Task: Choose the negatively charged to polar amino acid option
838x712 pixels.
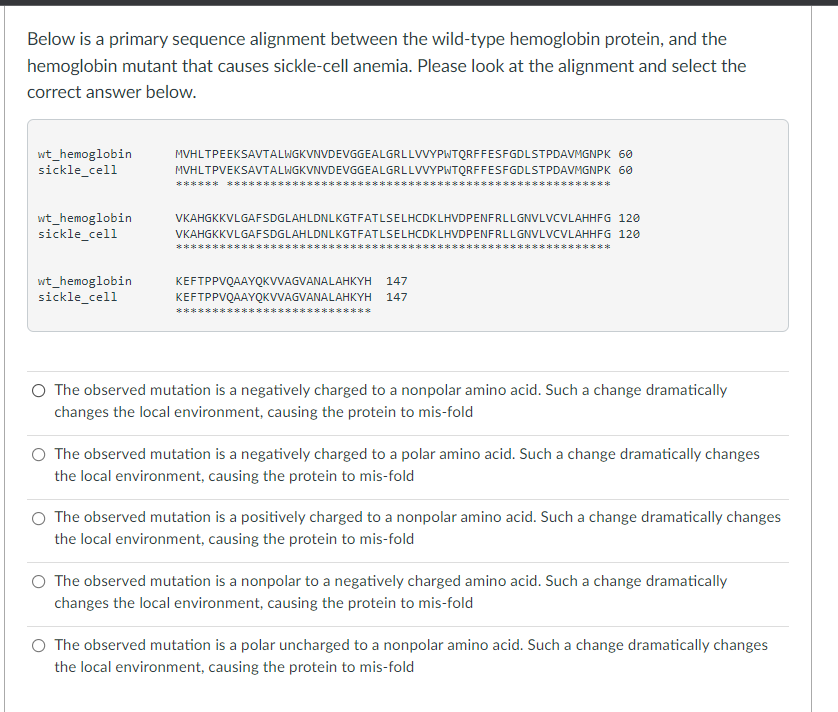Action: point(38,453)
